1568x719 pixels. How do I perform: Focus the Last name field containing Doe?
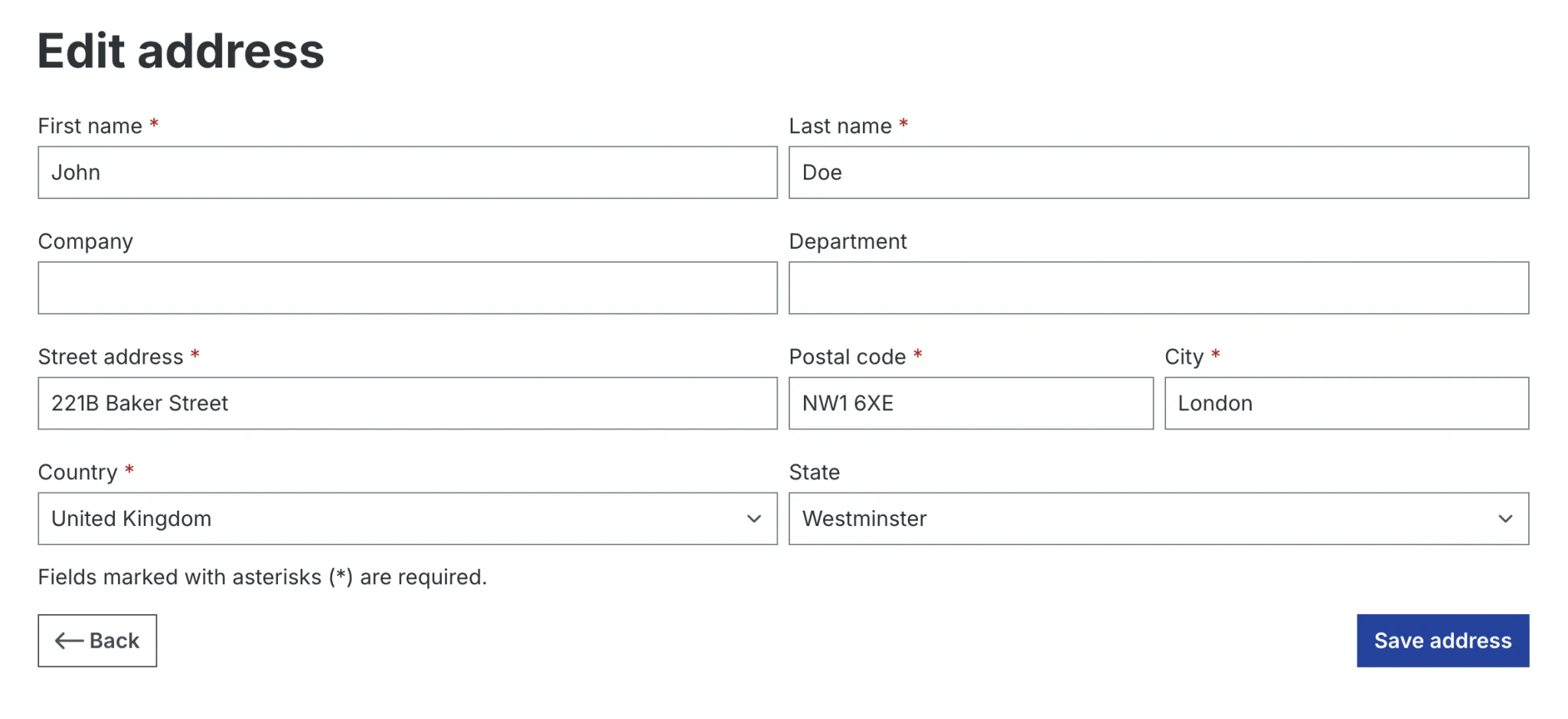click(1159, 172)
